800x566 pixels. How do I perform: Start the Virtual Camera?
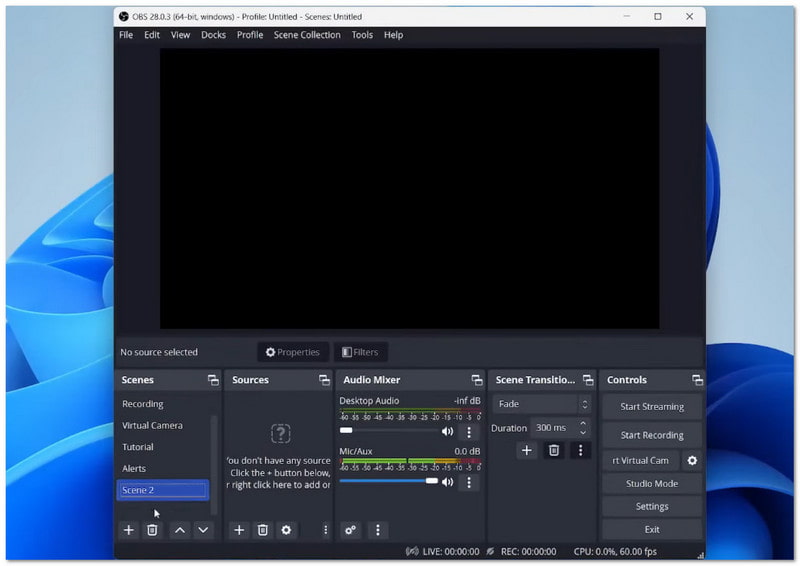click(641, 460)
